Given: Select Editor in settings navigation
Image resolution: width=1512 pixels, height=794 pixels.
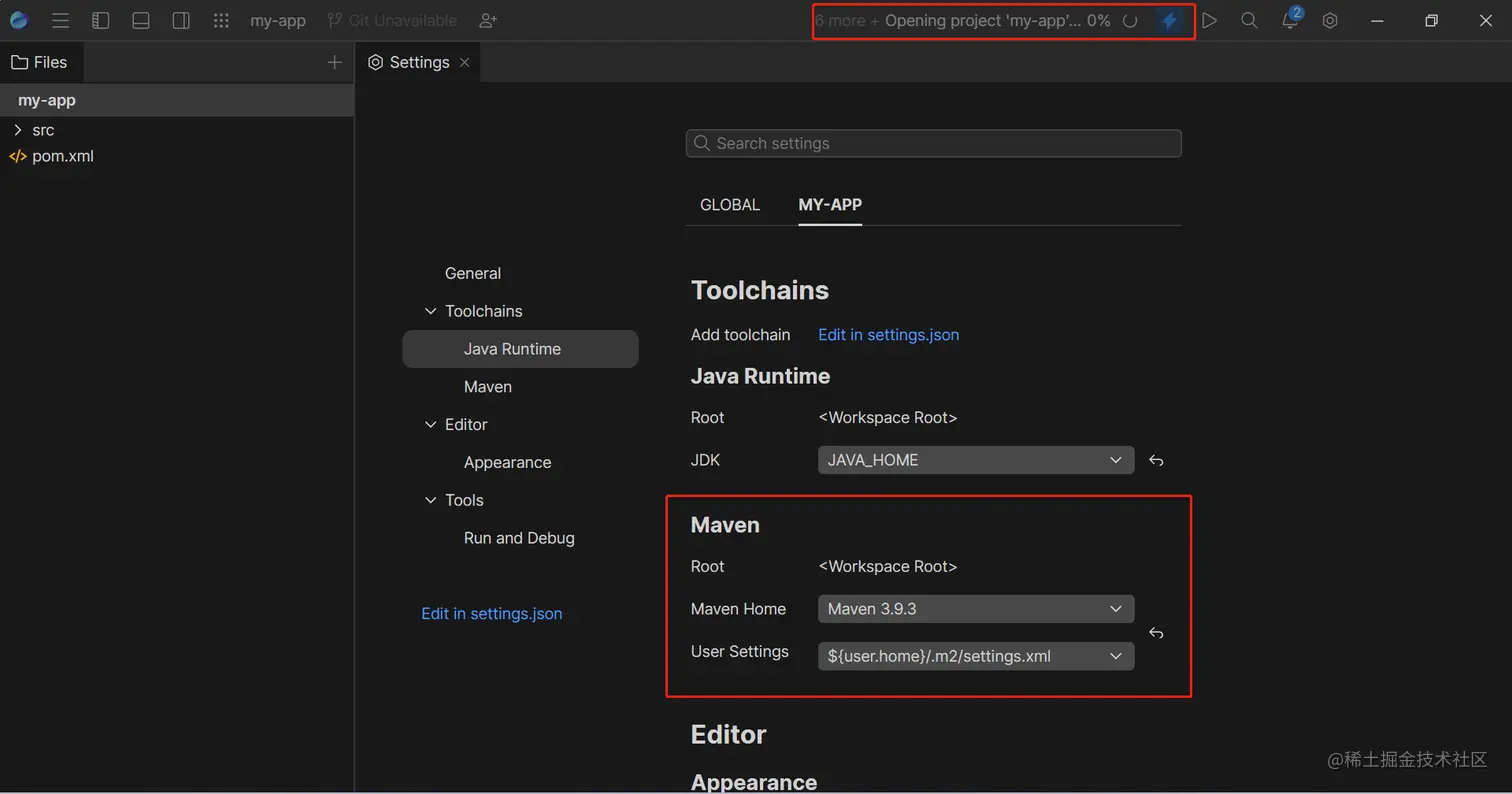Looking at the screenshot, I should pos(466,425).
